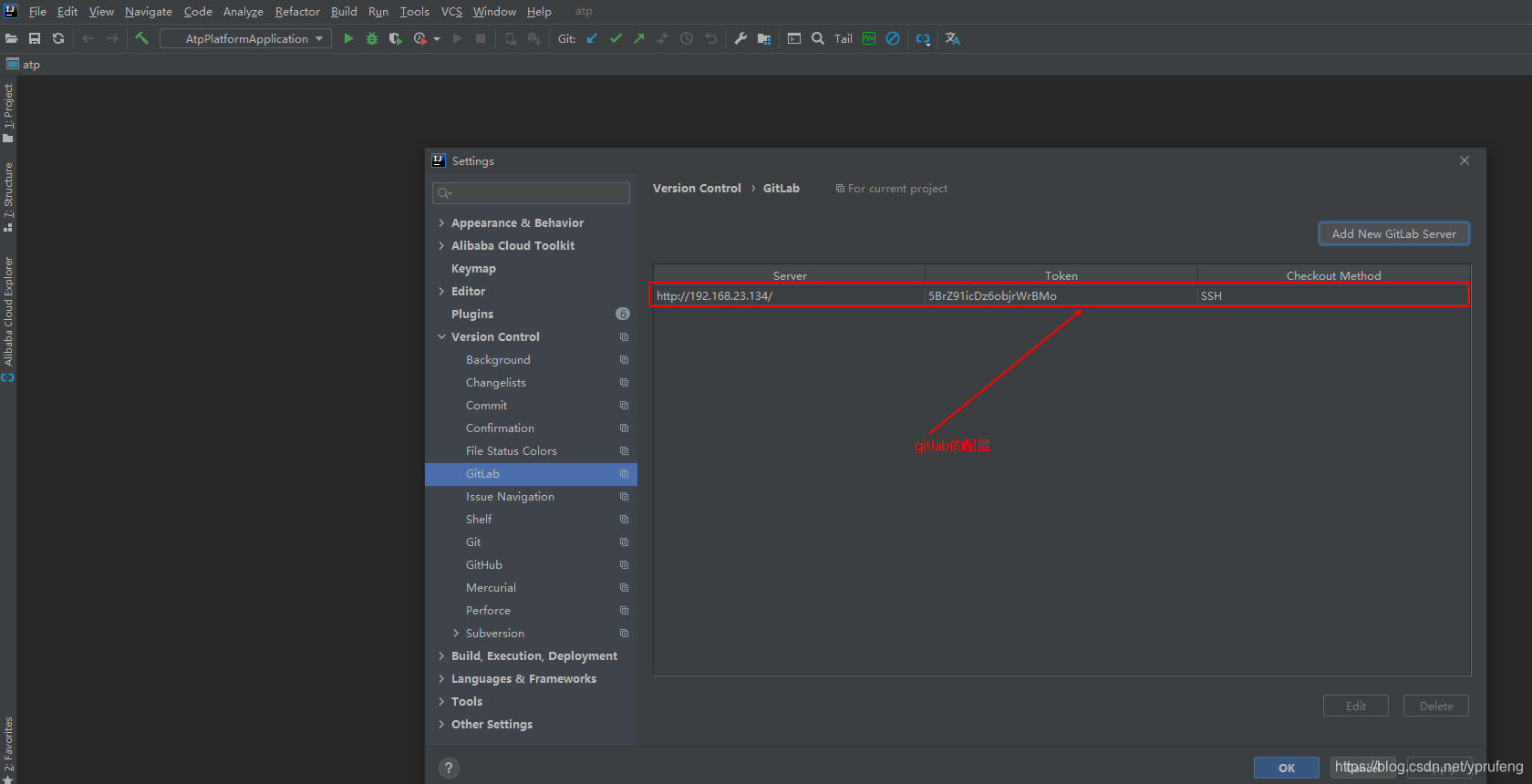
Task: Expand Alibaba Cloud Toolkit settings
Action: (441, 245)
